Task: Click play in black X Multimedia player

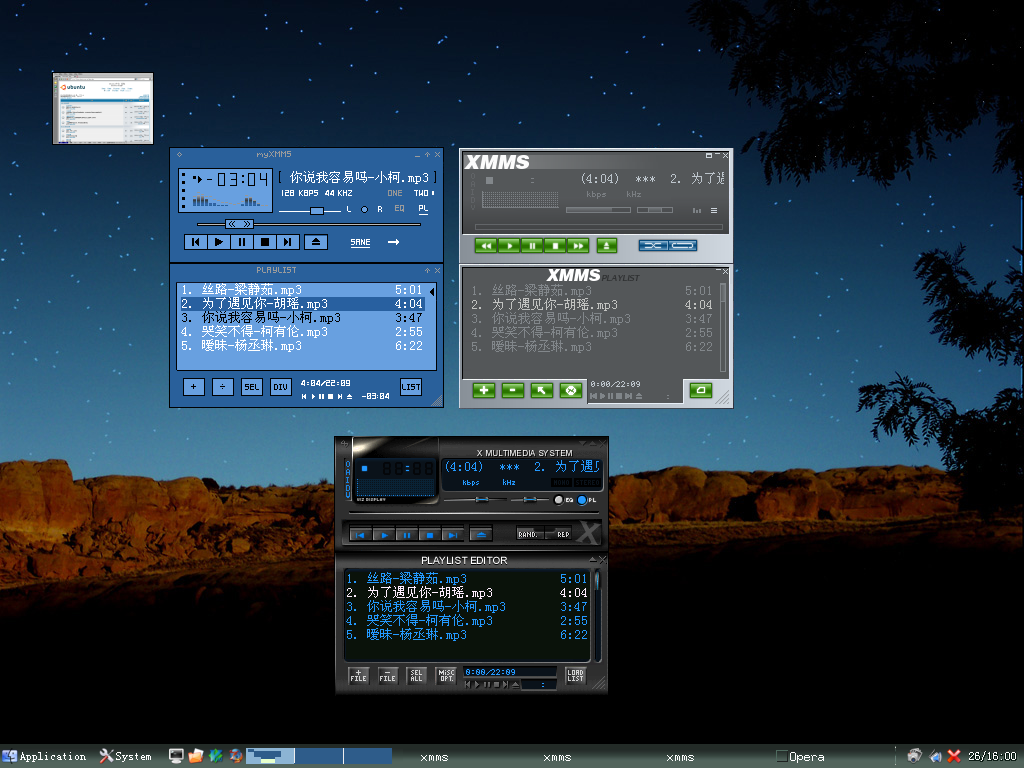Action: [383, 535]
